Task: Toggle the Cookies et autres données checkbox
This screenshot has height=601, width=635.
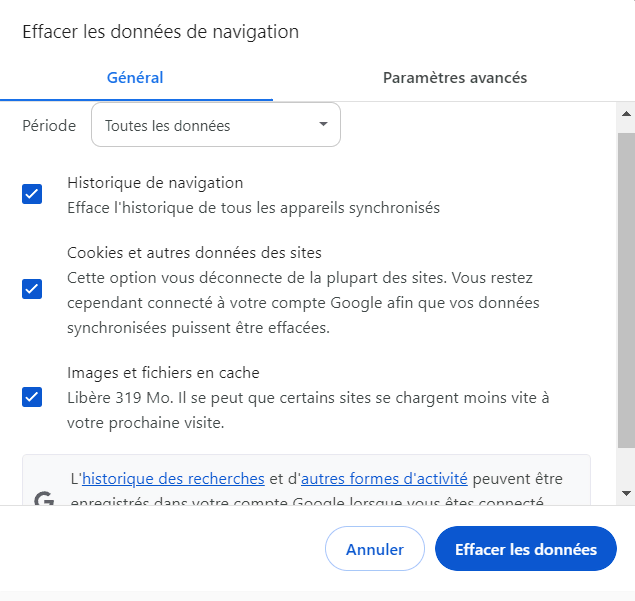Action: [32, 289]
